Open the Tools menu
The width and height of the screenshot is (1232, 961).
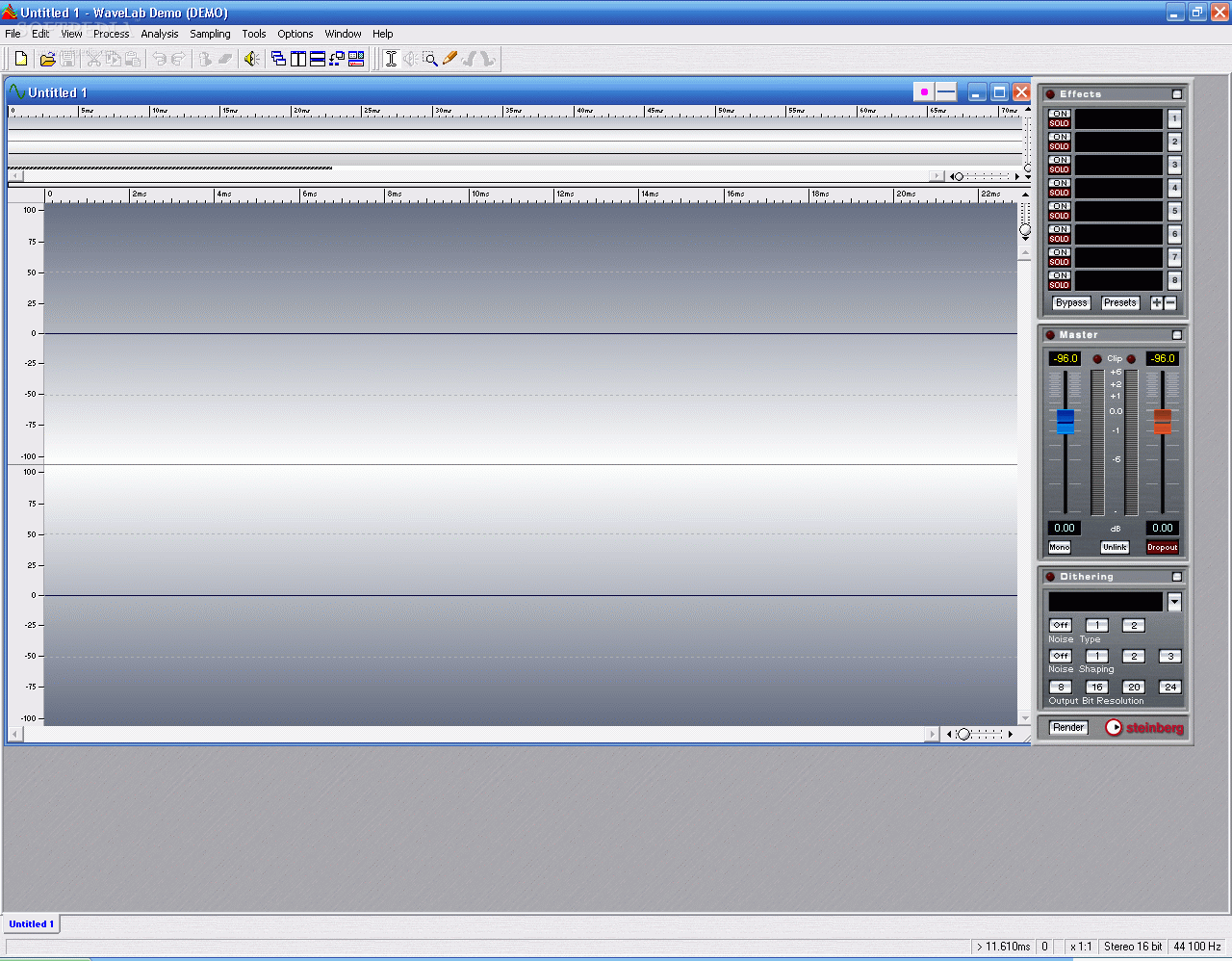click(254, 34)
